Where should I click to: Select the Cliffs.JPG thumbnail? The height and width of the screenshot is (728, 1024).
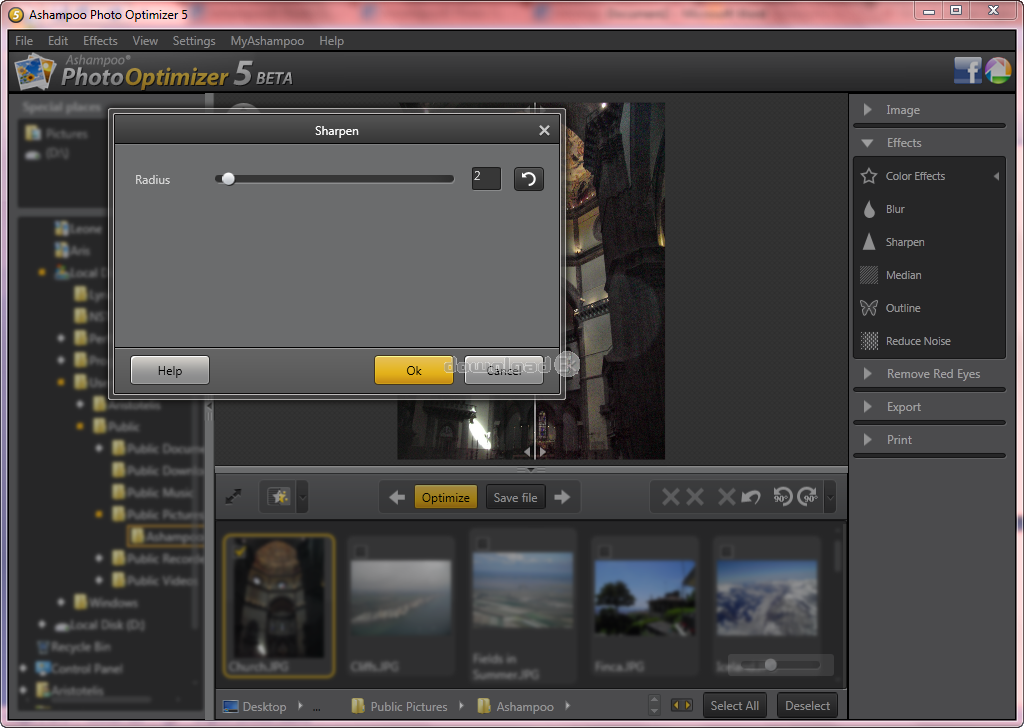400,606
